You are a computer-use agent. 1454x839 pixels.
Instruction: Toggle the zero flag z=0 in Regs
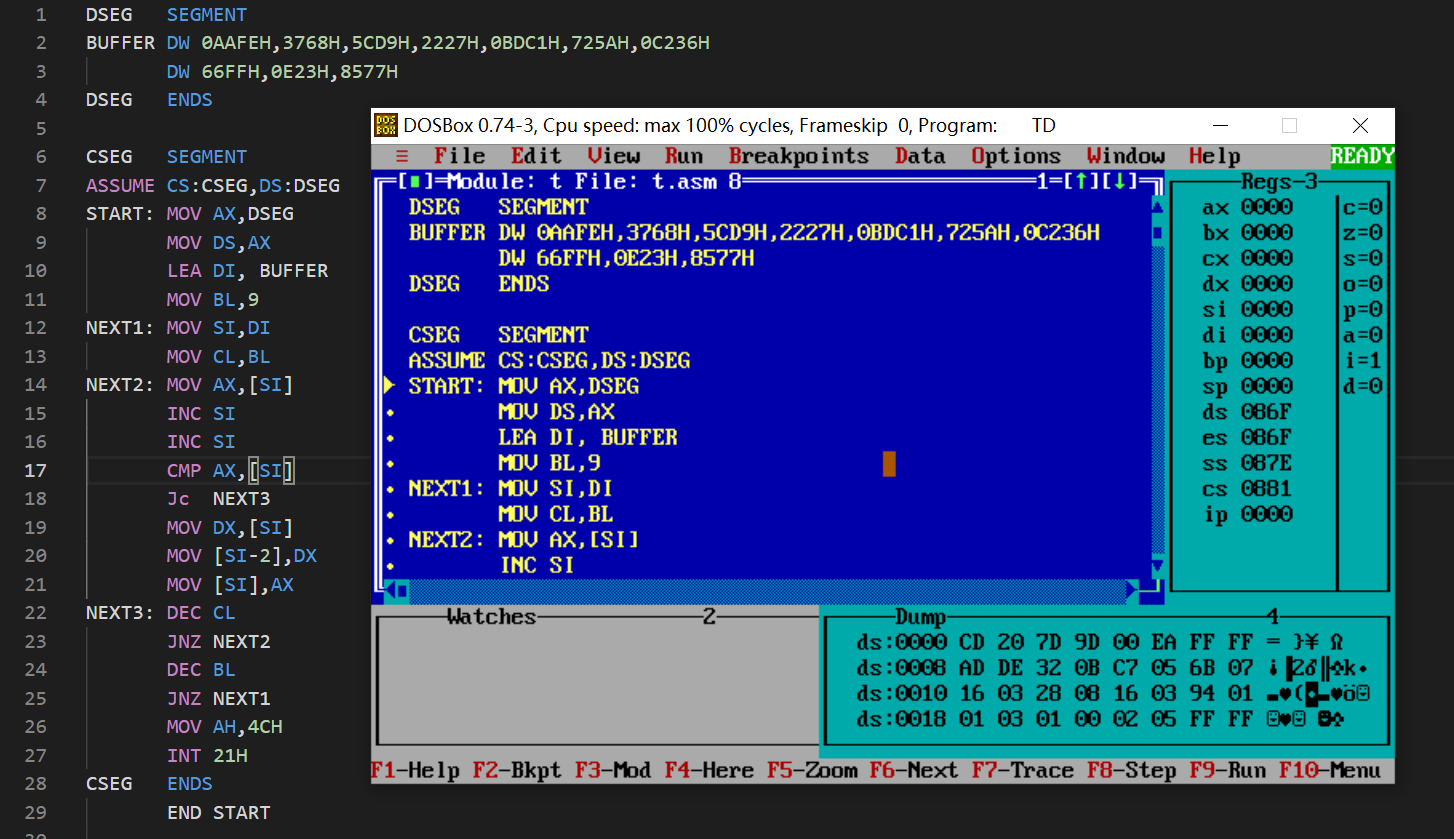(x=1363, y=233)
